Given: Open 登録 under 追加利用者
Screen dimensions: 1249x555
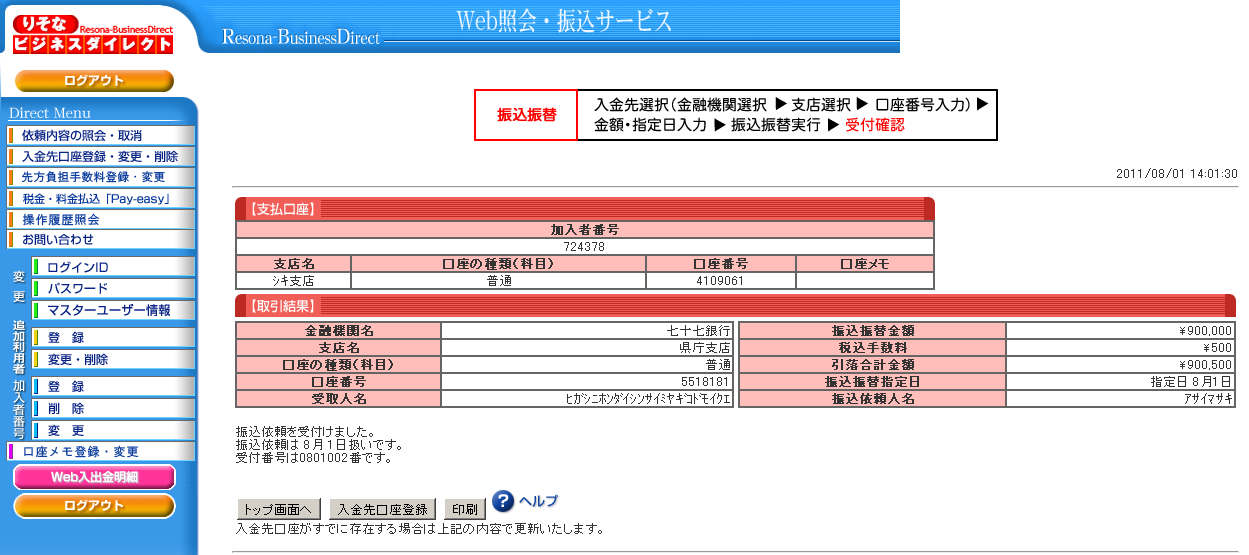Looking at the screenshot, I should [x=113, y=337].
